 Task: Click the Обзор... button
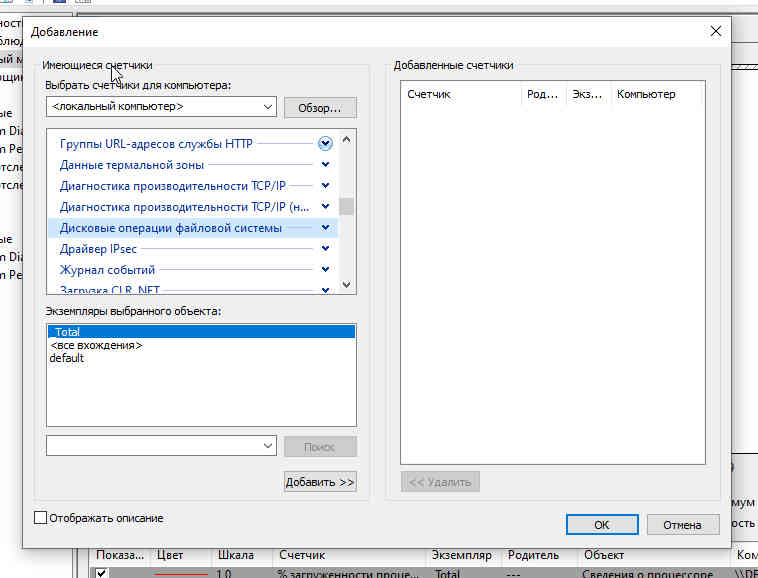point(320,108)
